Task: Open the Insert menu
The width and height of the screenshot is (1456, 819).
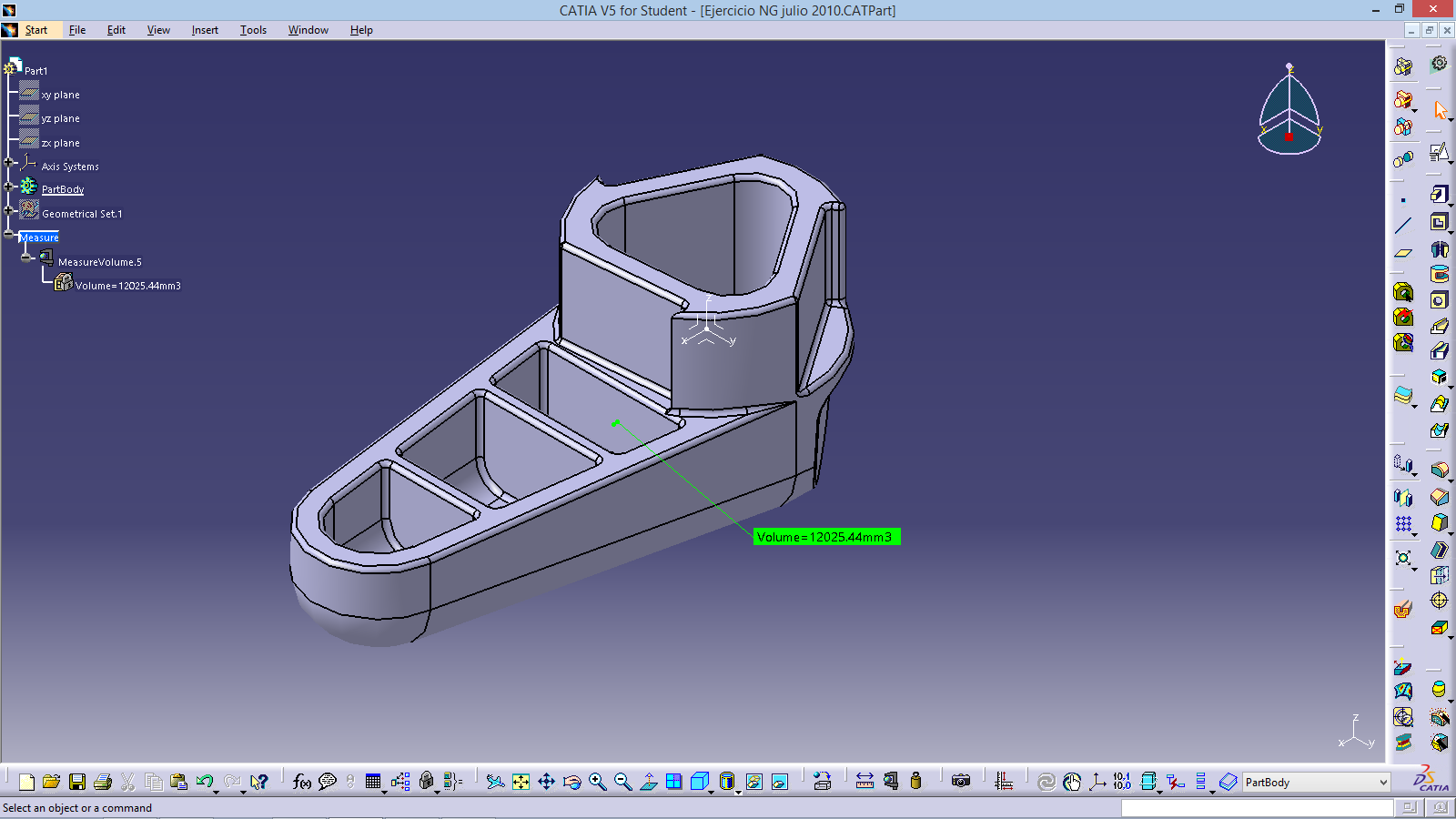Action: 205,30
